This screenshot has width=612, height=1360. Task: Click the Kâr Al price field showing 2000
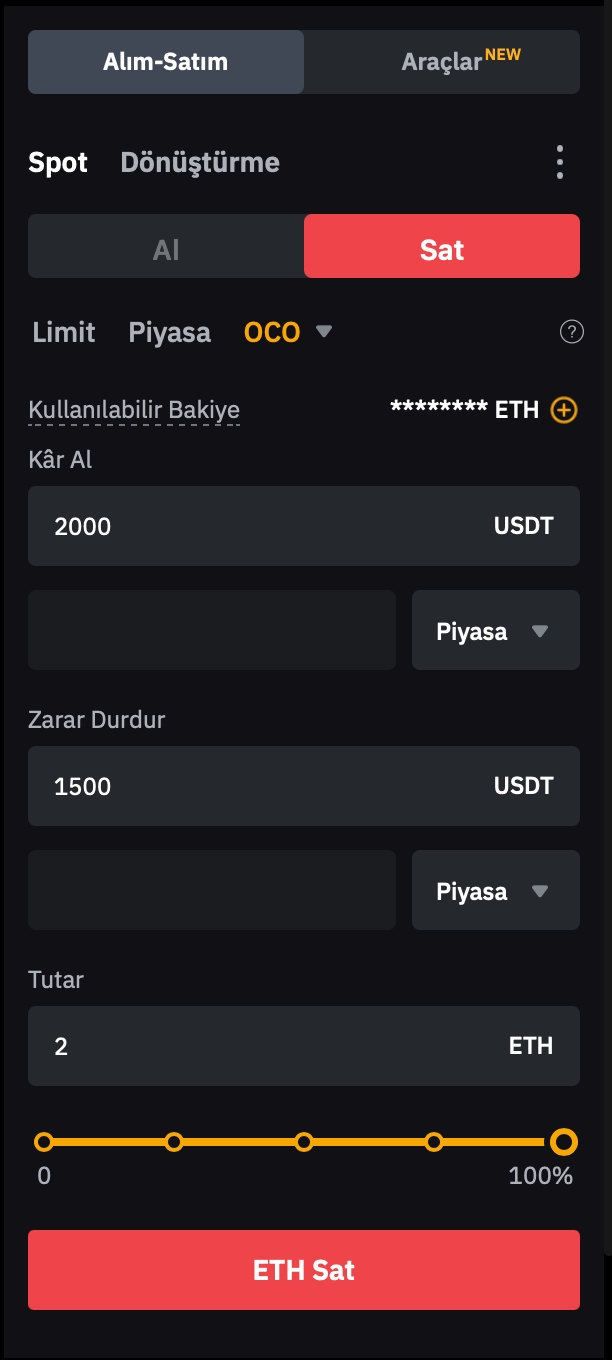click(260, 527)
